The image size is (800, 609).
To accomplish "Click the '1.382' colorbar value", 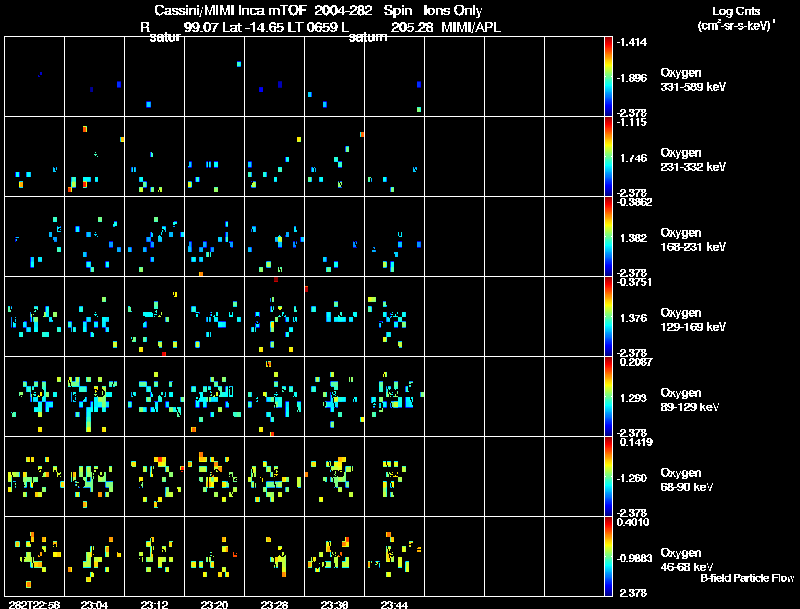I will (x=634, y=238).
